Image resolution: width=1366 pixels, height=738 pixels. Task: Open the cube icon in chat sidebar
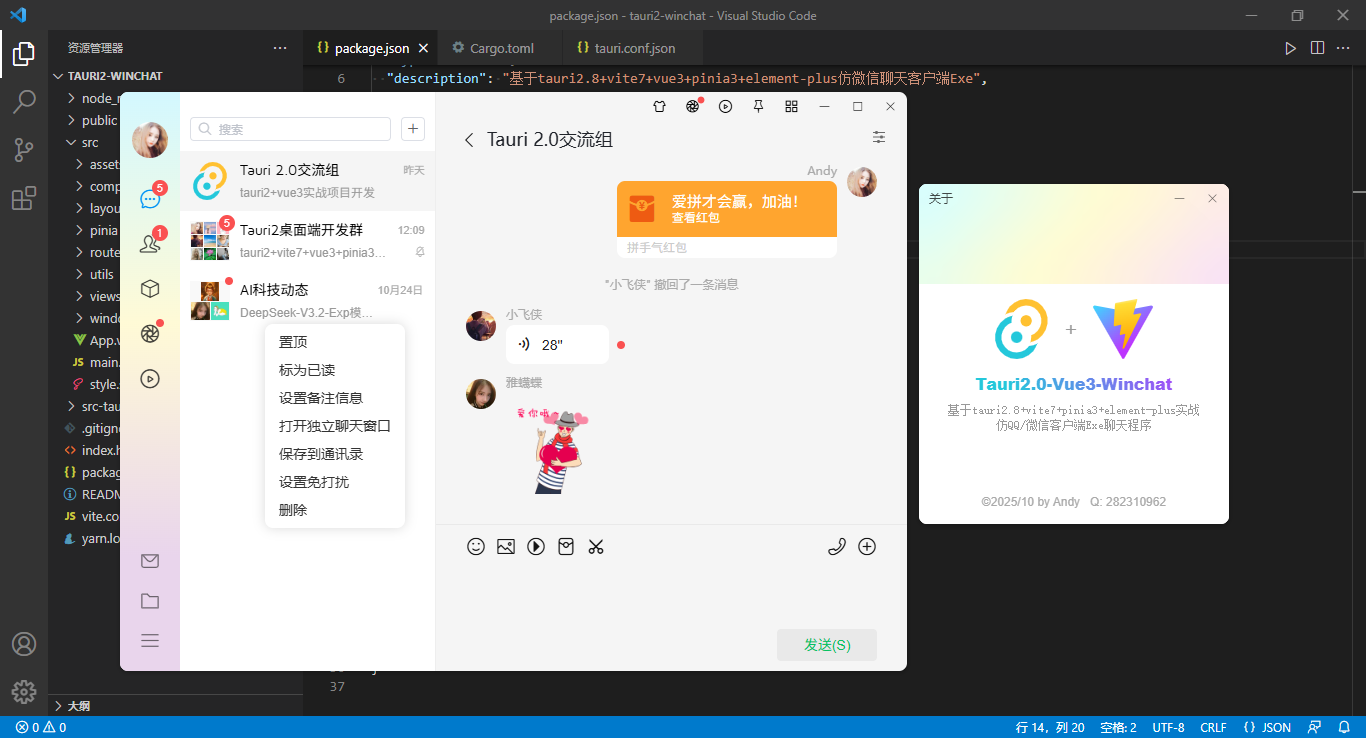pyautogui.click(x=150, y=288)
